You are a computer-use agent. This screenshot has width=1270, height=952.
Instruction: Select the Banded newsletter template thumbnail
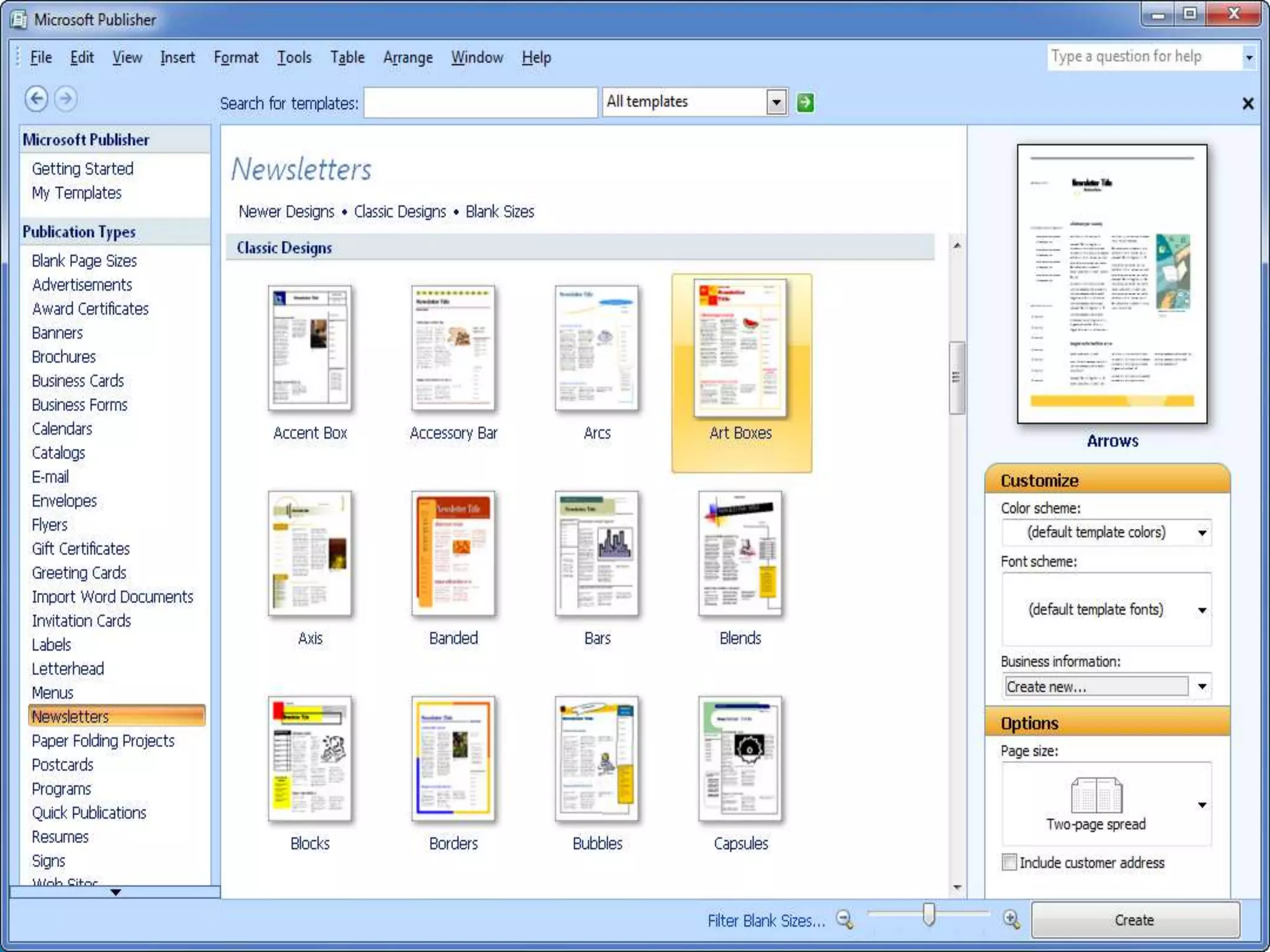point(453,553)
